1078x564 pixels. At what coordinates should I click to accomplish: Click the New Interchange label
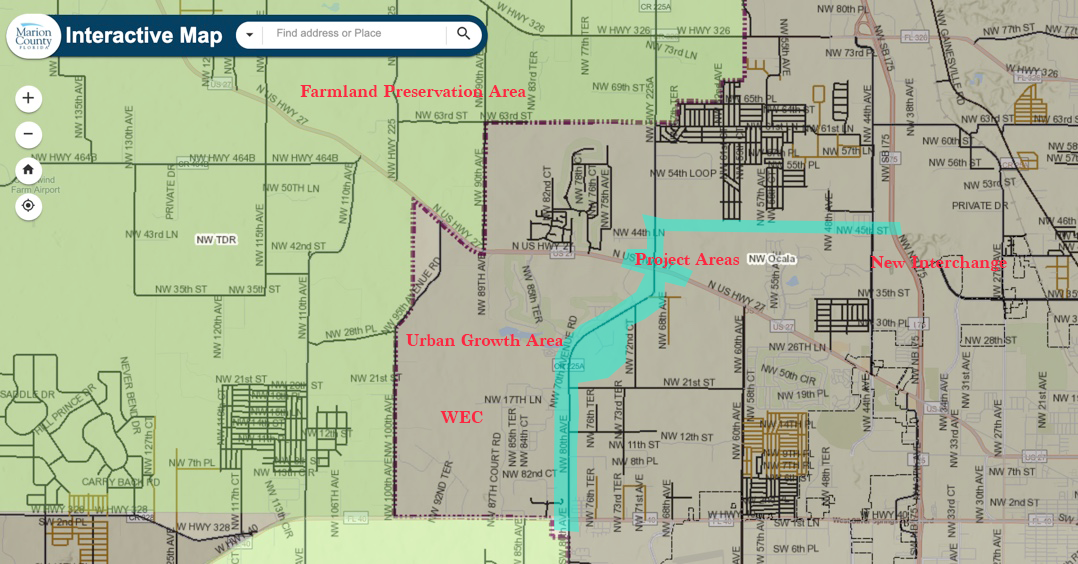coord(938,262)
